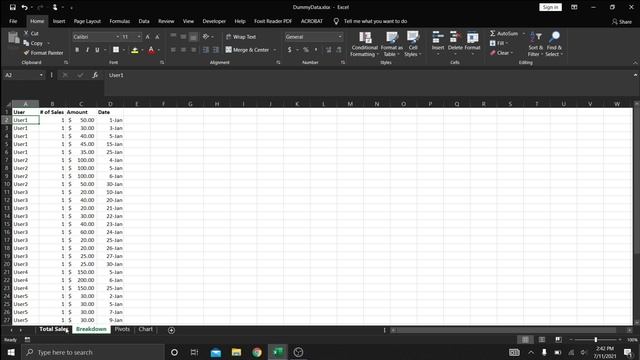Switch to the Insert ribbon tab
This screenshot has height=360, width=640.
pyautogui.click(x=59, y=21)
